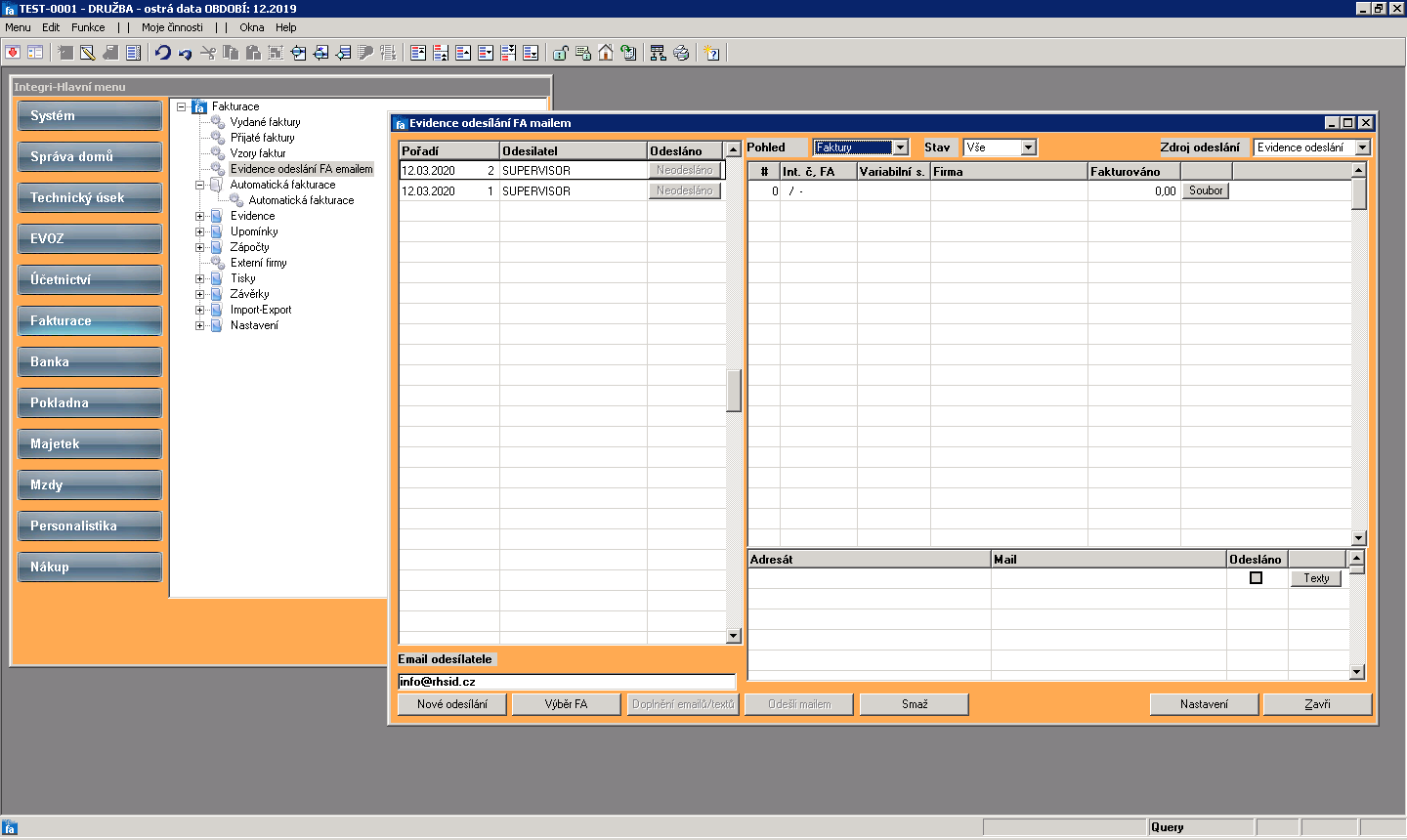Toggle the Odesláno checkbox in the Adresát grid
This screenshot has height=840, width=1407.
(x=1257, y=578)
